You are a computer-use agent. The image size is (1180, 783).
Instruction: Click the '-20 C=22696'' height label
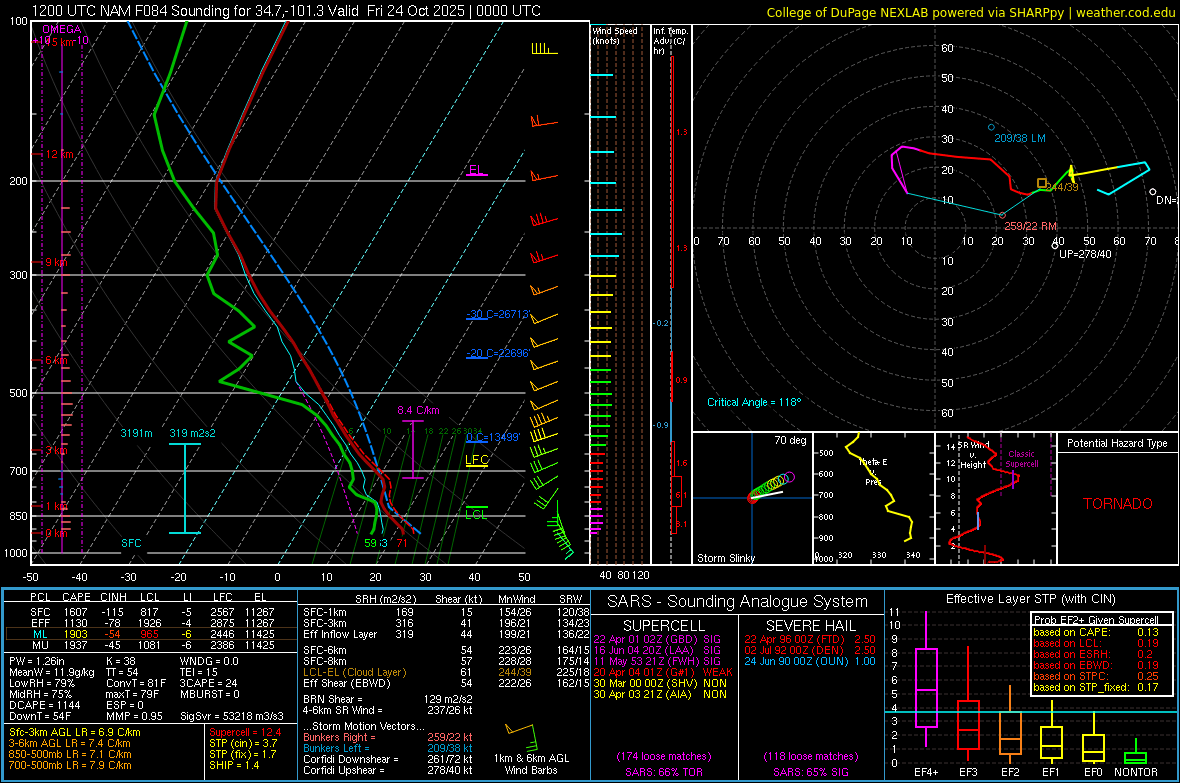[498, 353]
